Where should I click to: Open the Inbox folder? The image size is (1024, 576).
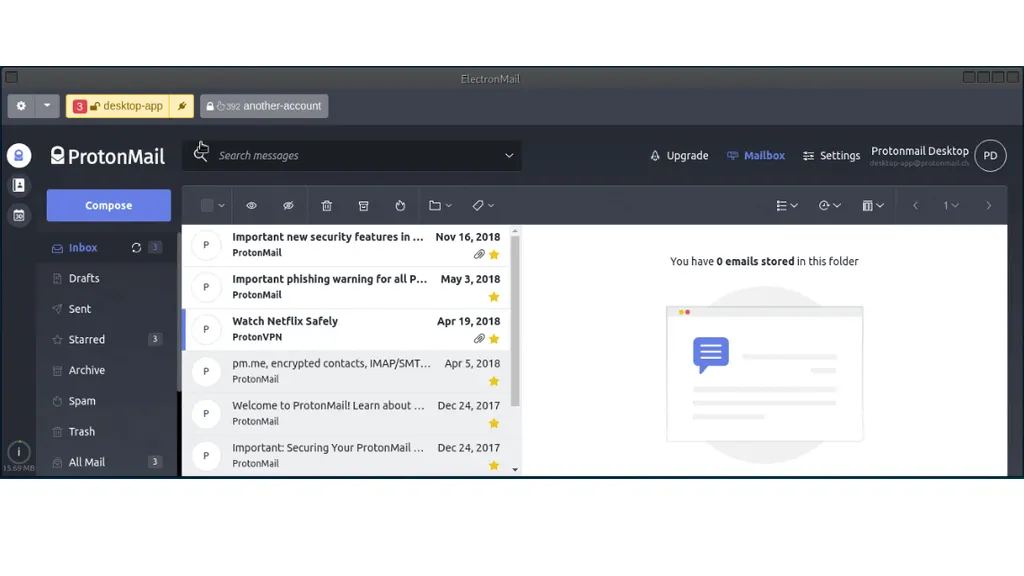coord(83,248)
